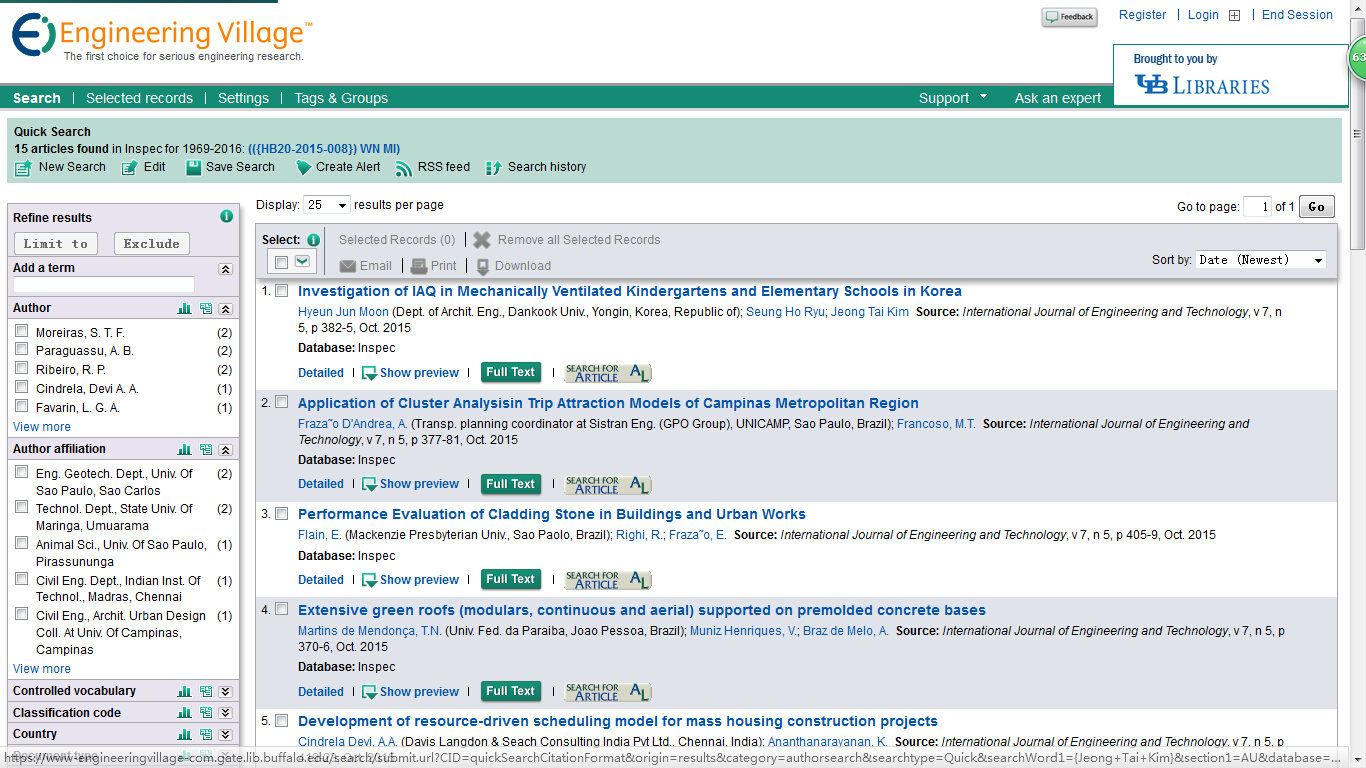Select the checkbox on result 1 about Korean kindergartens

pyautogui.click(x=281, y=289)
